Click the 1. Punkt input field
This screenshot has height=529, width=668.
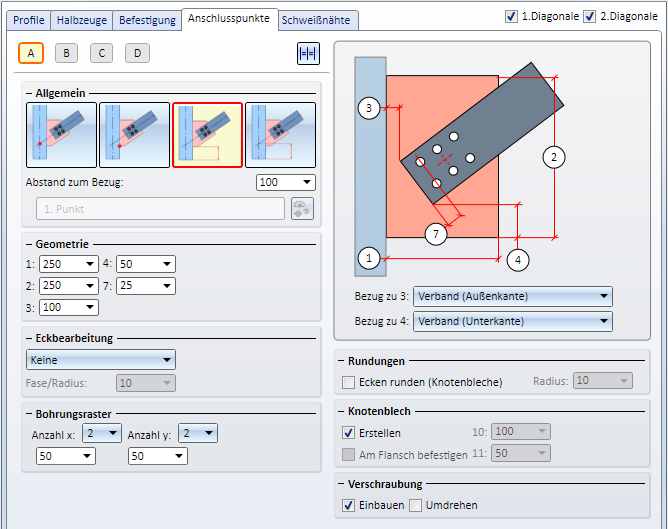tap(160, 209)
